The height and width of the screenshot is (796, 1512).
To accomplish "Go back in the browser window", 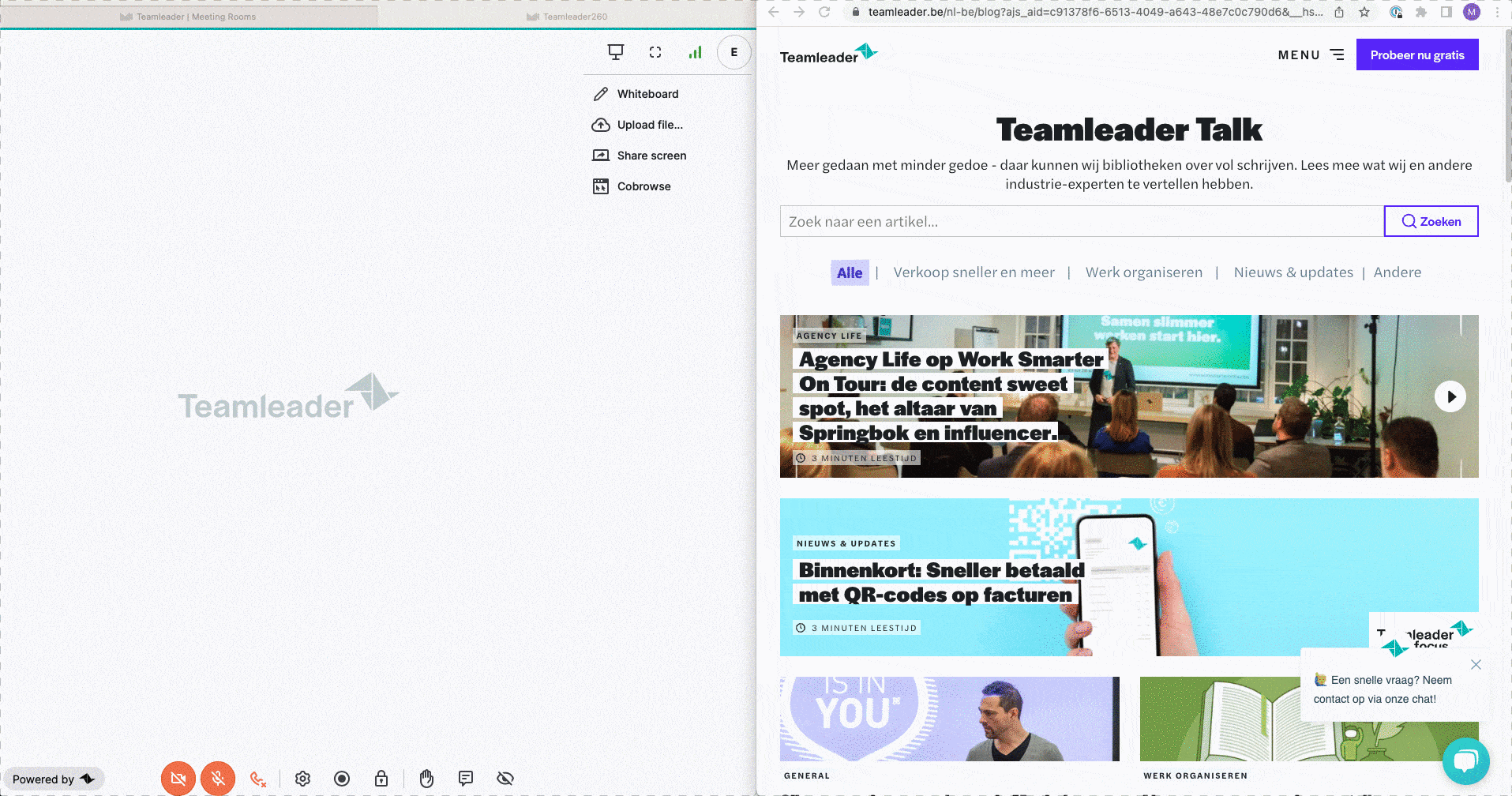I will pos(774,12).
